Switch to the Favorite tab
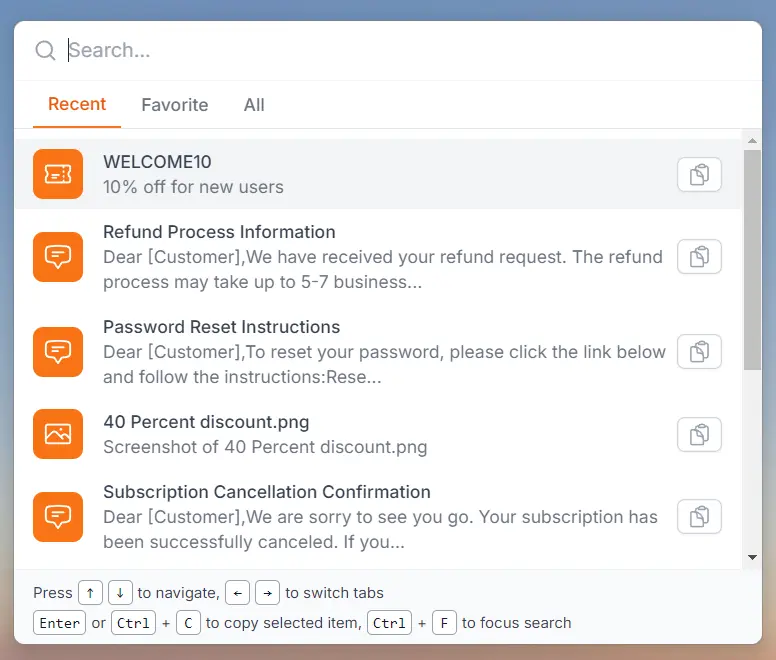This screenshot has width=776, height=660. pyautogui.click(x=175, y=105)
